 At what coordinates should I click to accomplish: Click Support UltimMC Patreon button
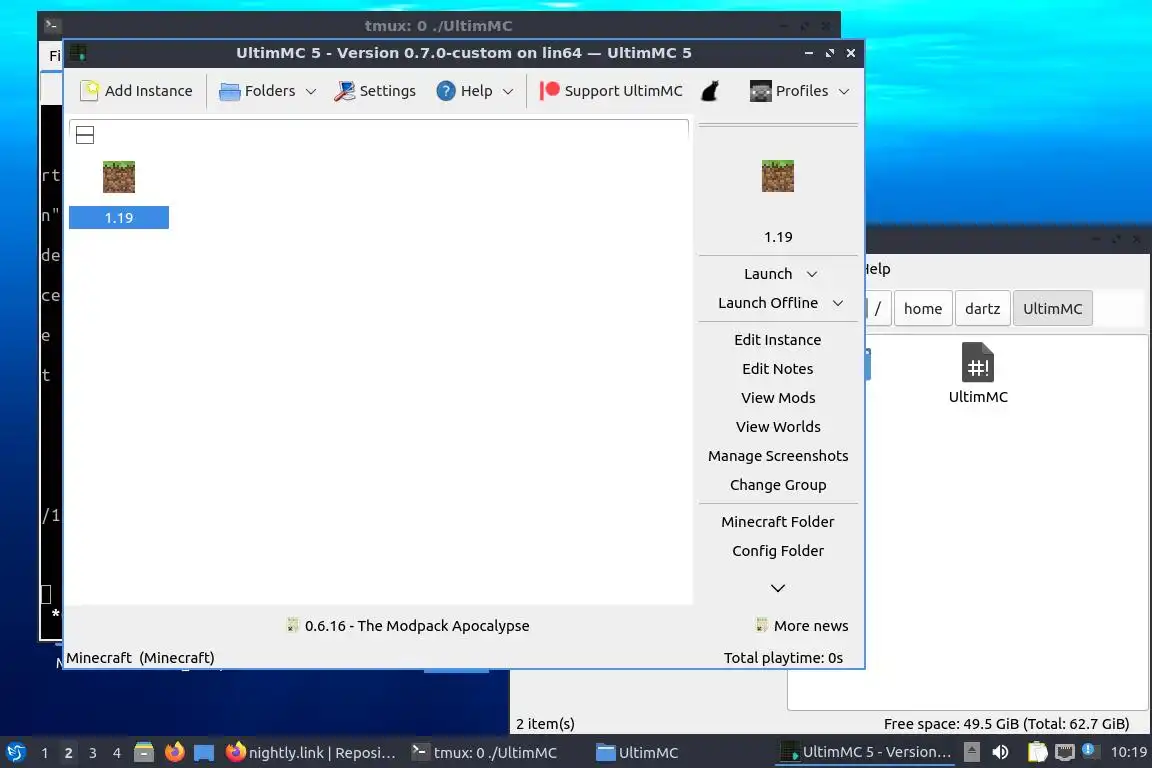(x=611, y=90)
